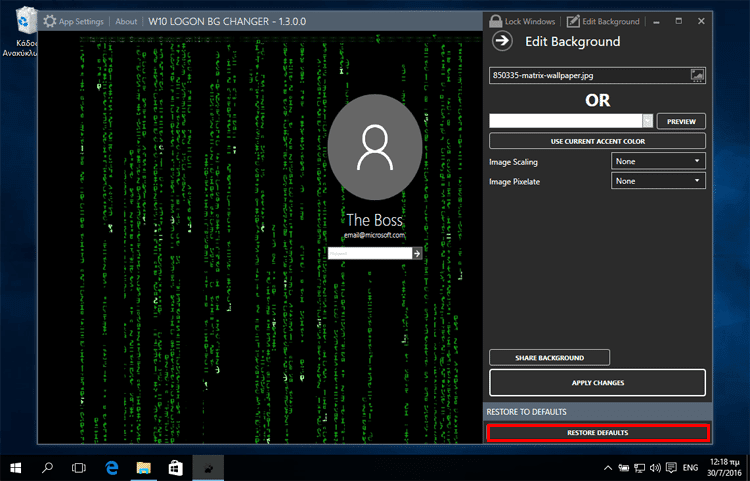Open the Image Pixelate dropdown
Viewport: 750px width, 481px height.
658,181
